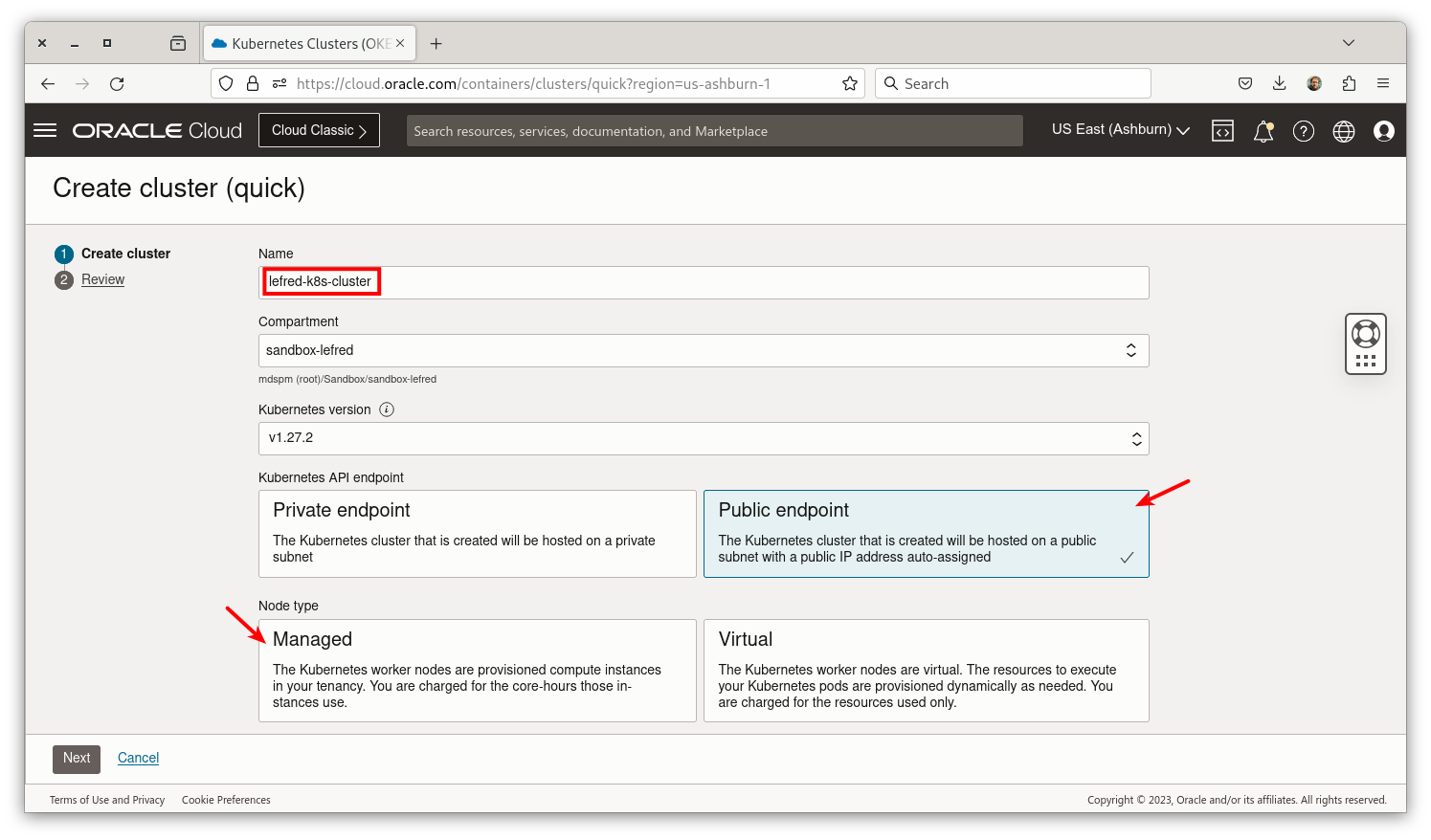Choose the Virtual node type option
1431x840 pixels.
(926, 670)
